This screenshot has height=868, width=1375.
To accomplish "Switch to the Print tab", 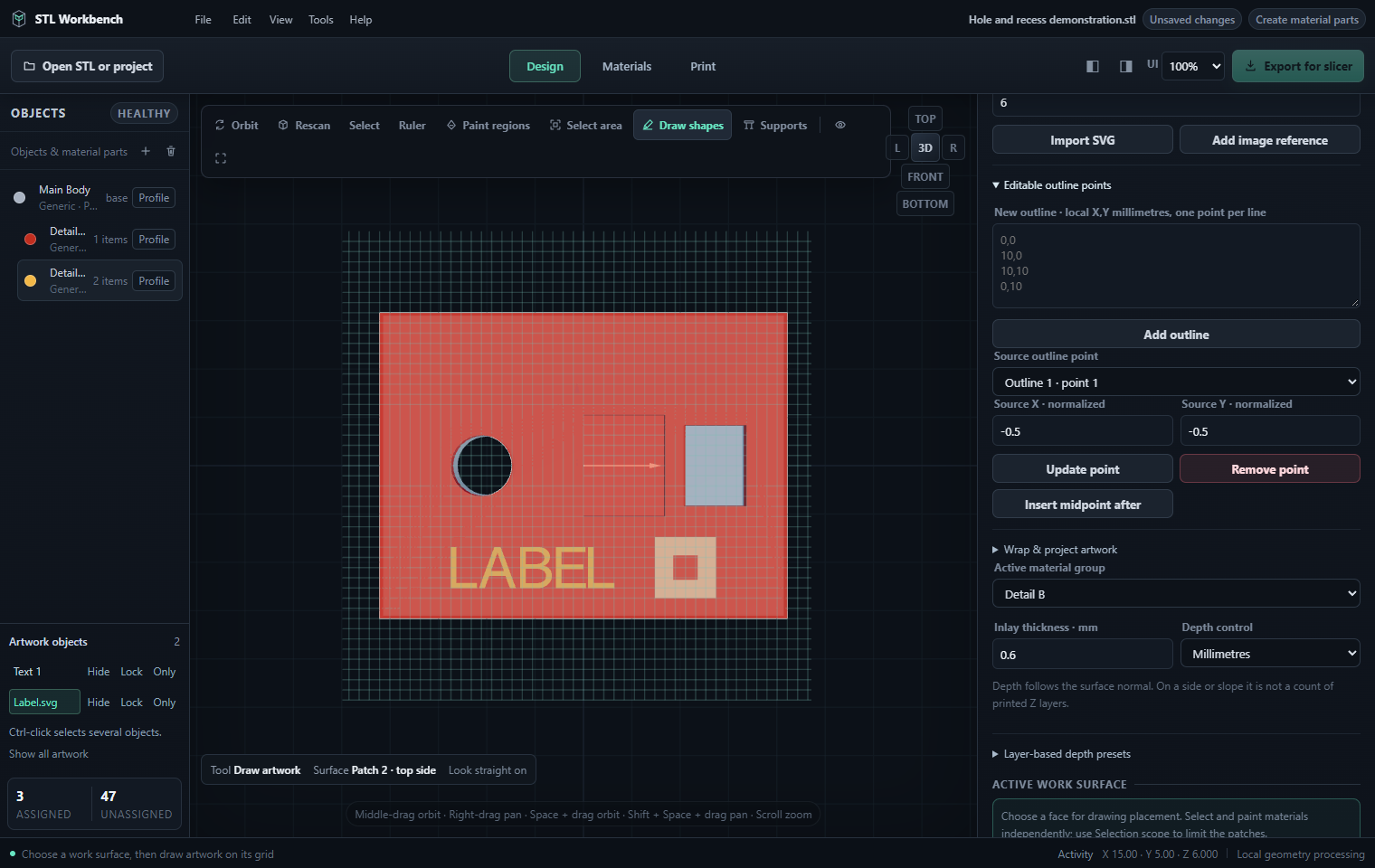I will point(703,66).
